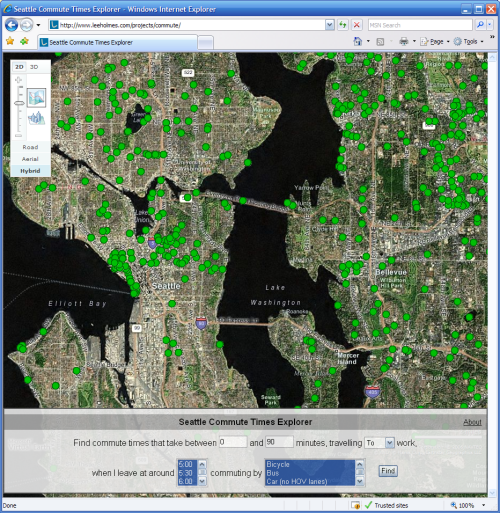Click the Mercer Island label on map
Viewport: 500px width, 513px height.
pyautogui.click(x=348, y=358)
